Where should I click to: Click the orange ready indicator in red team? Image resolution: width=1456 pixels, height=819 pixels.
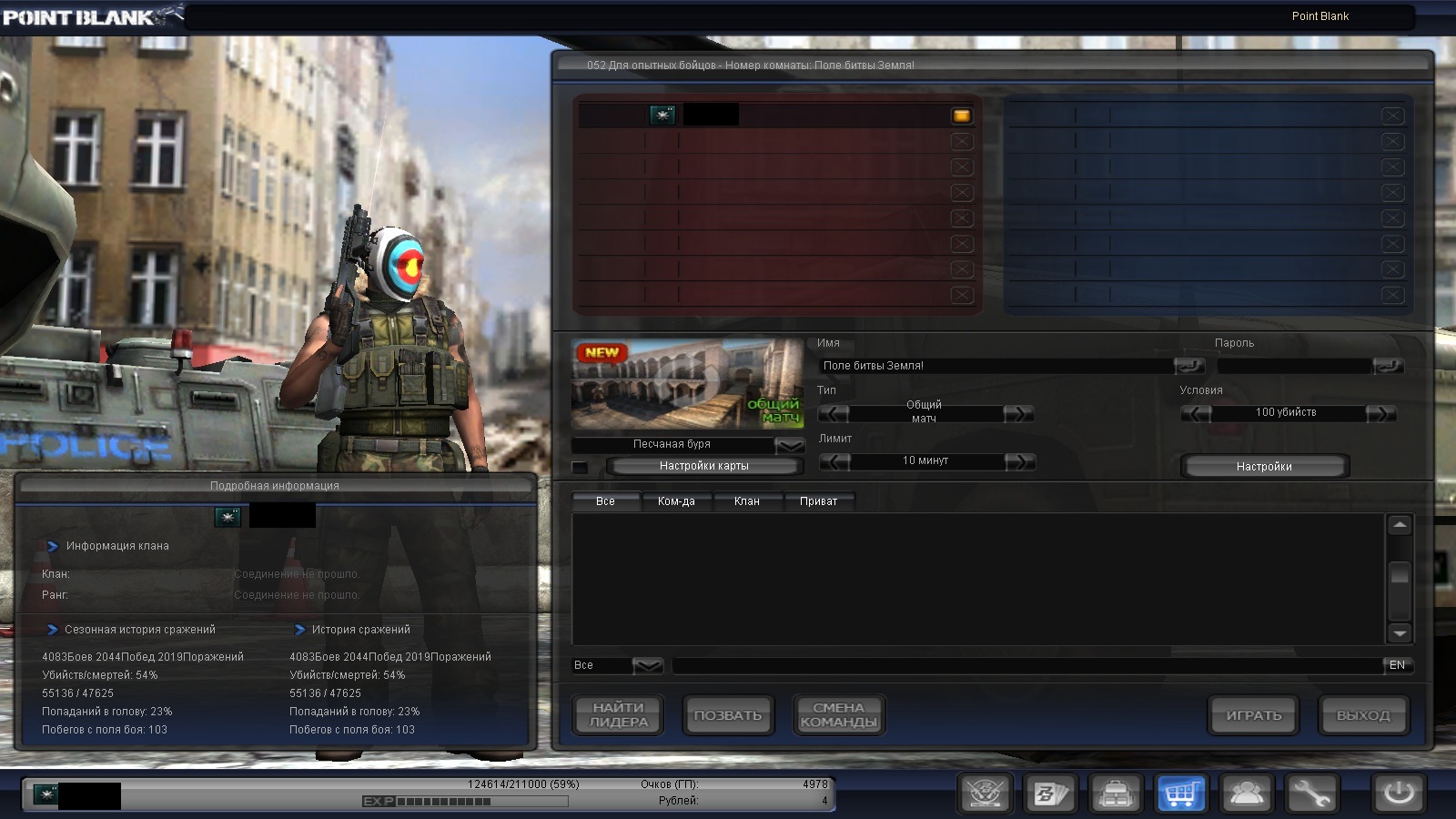pyautogui.click(x=961, y=116)
